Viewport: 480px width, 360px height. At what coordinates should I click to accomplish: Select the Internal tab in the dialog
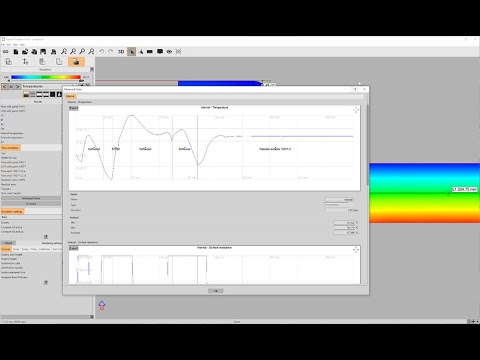(x=70, y=96)
